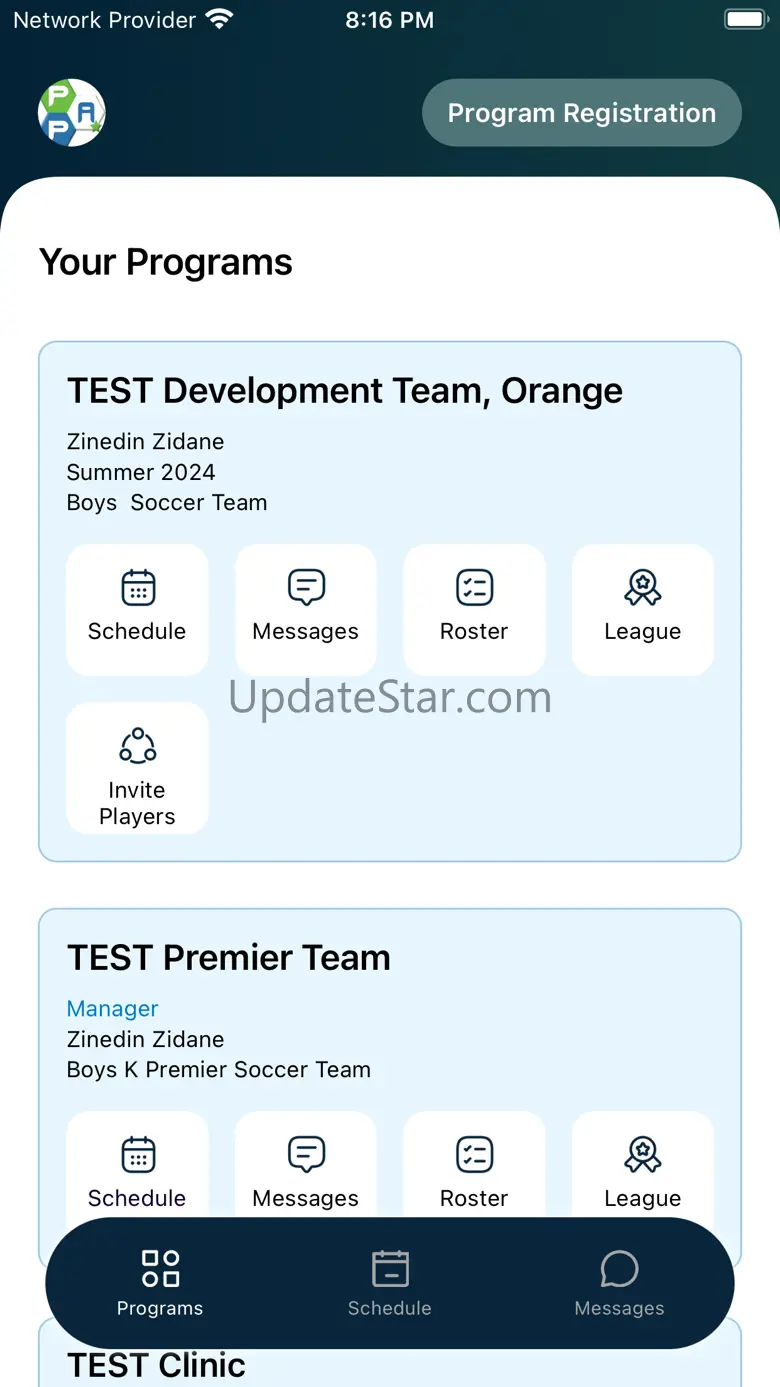The width and height of the screenshot is (780, 1387).
Task: Tap the PPA logo in header
Action: [x=72, y=113]
